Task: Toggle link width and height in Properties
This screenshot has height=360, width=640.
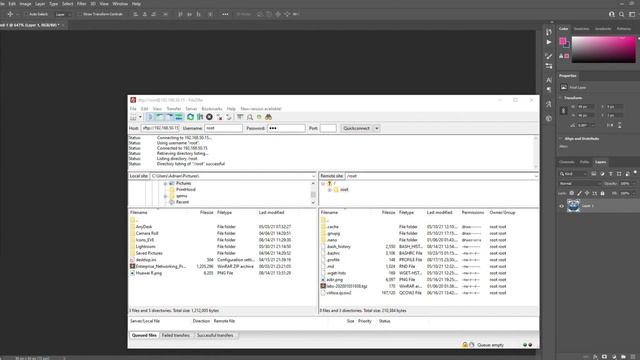Action: tap(564, 111)
